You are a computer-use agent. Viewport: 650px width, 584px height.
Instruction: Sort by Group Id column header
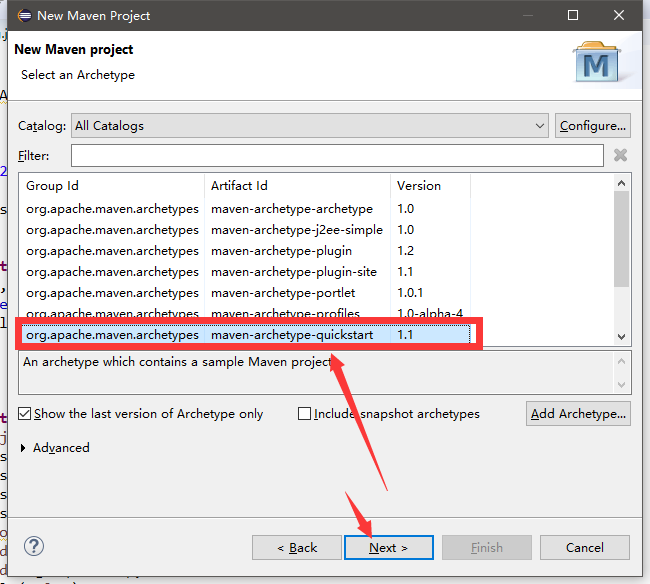coord(111,186)
